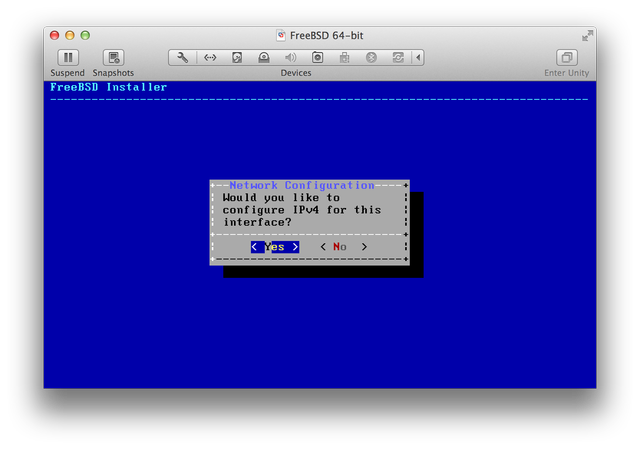The image size is (640, 449).
Task: Close the FreeBSD 64-bit window
Action: 54,36
